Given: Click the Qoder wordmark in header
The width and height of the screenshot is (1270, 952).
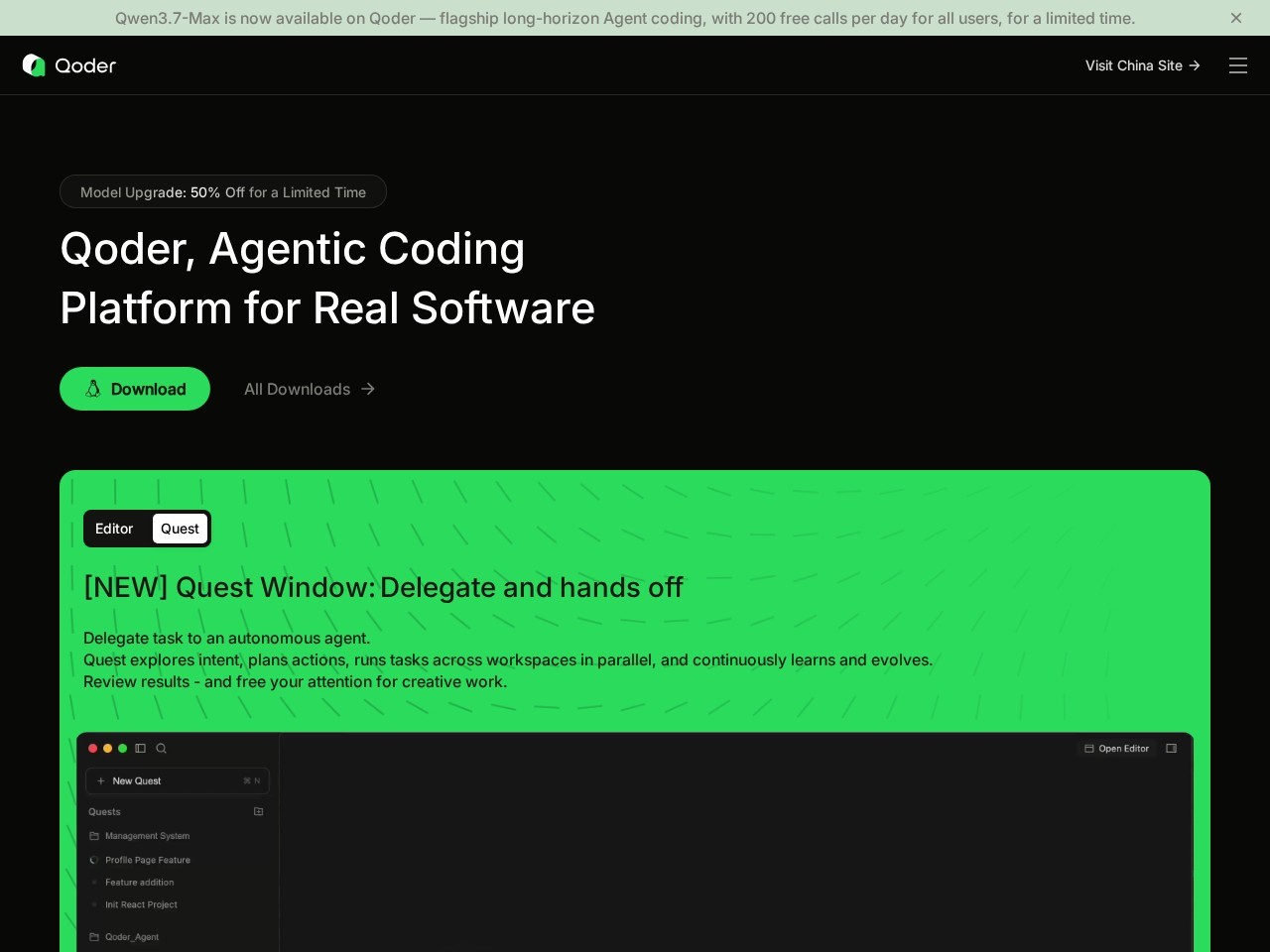Looking at the screenshot, I should pyautogui.click(x=85, y=65).
